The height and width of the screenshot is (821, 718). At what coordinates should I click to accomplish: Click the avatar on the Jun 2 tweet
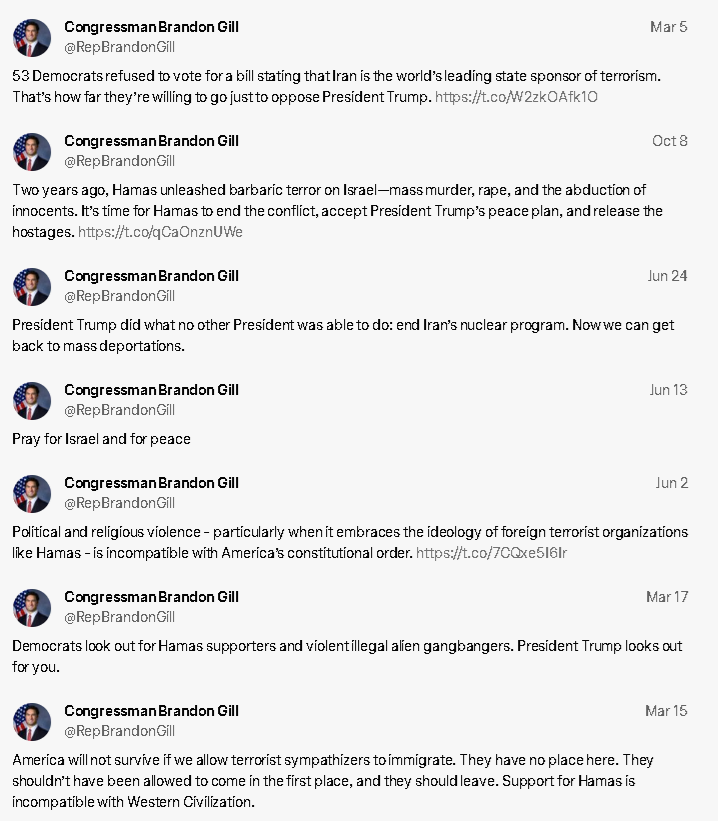32,494
